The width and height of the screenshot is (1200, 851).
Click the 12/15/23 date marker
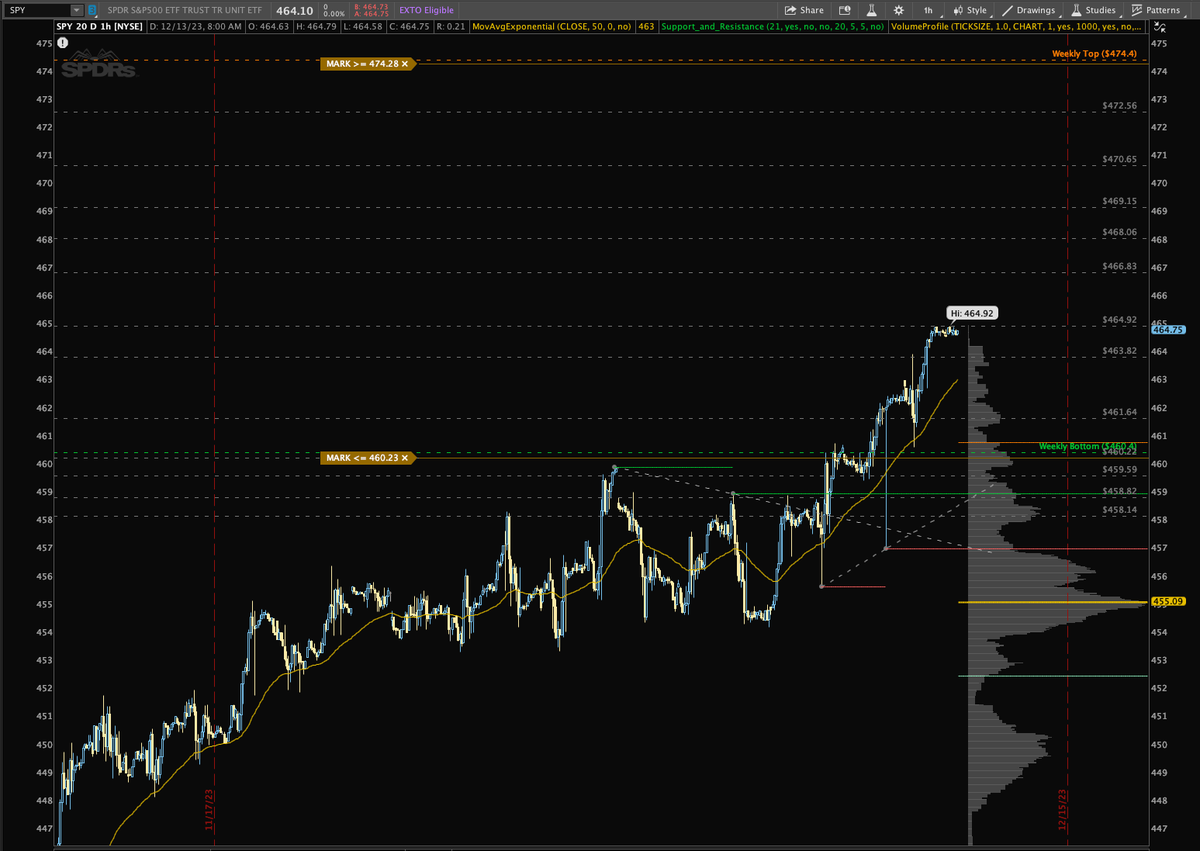click(1062, 810)
